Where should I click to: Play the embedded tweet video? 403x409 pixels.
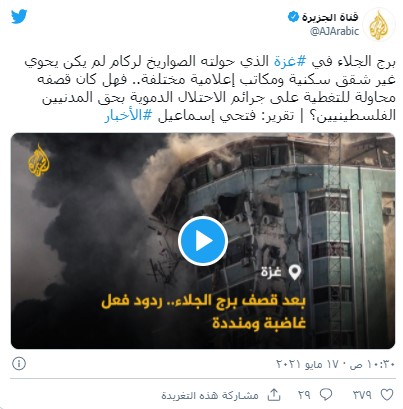point(203,241)
